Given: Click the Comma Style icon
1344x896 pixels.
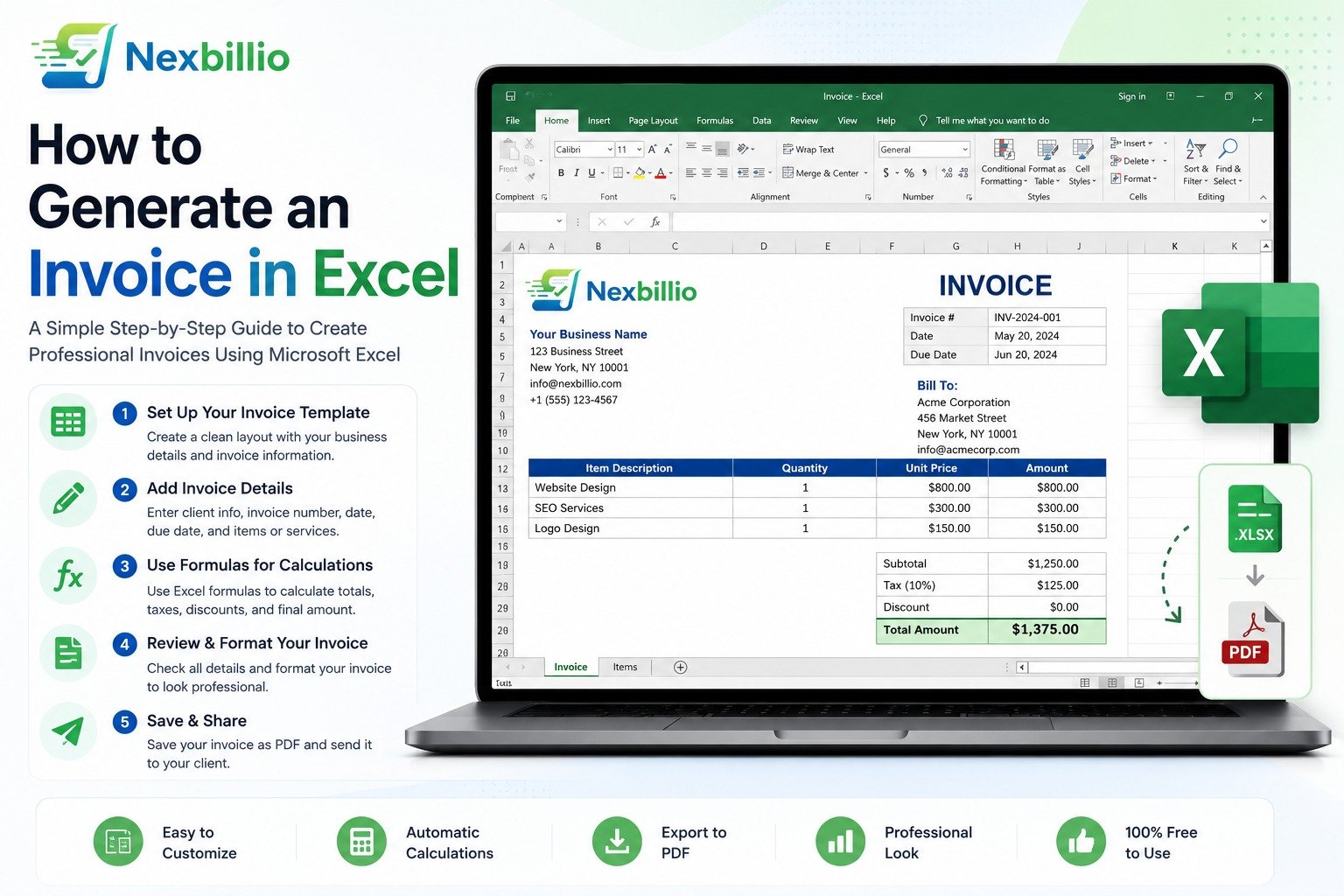Looking at the screenshot, I should point(925,173).
